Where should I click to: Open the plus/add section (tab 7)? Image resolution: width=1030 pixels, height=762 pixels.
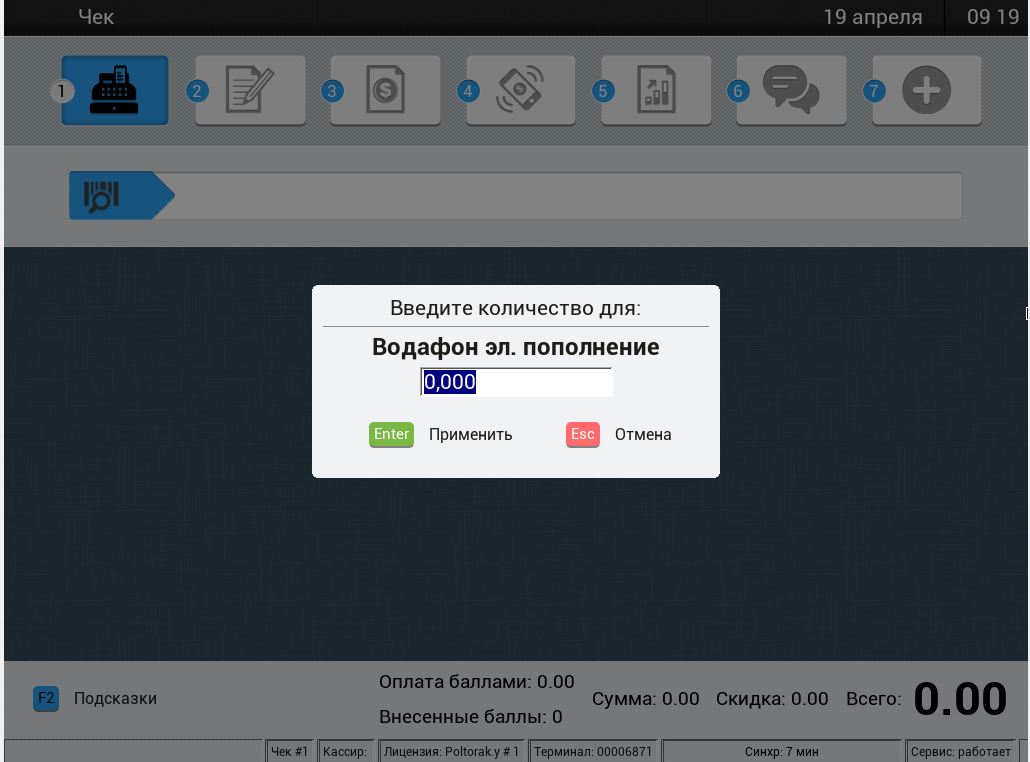click(x=927, y=90)
